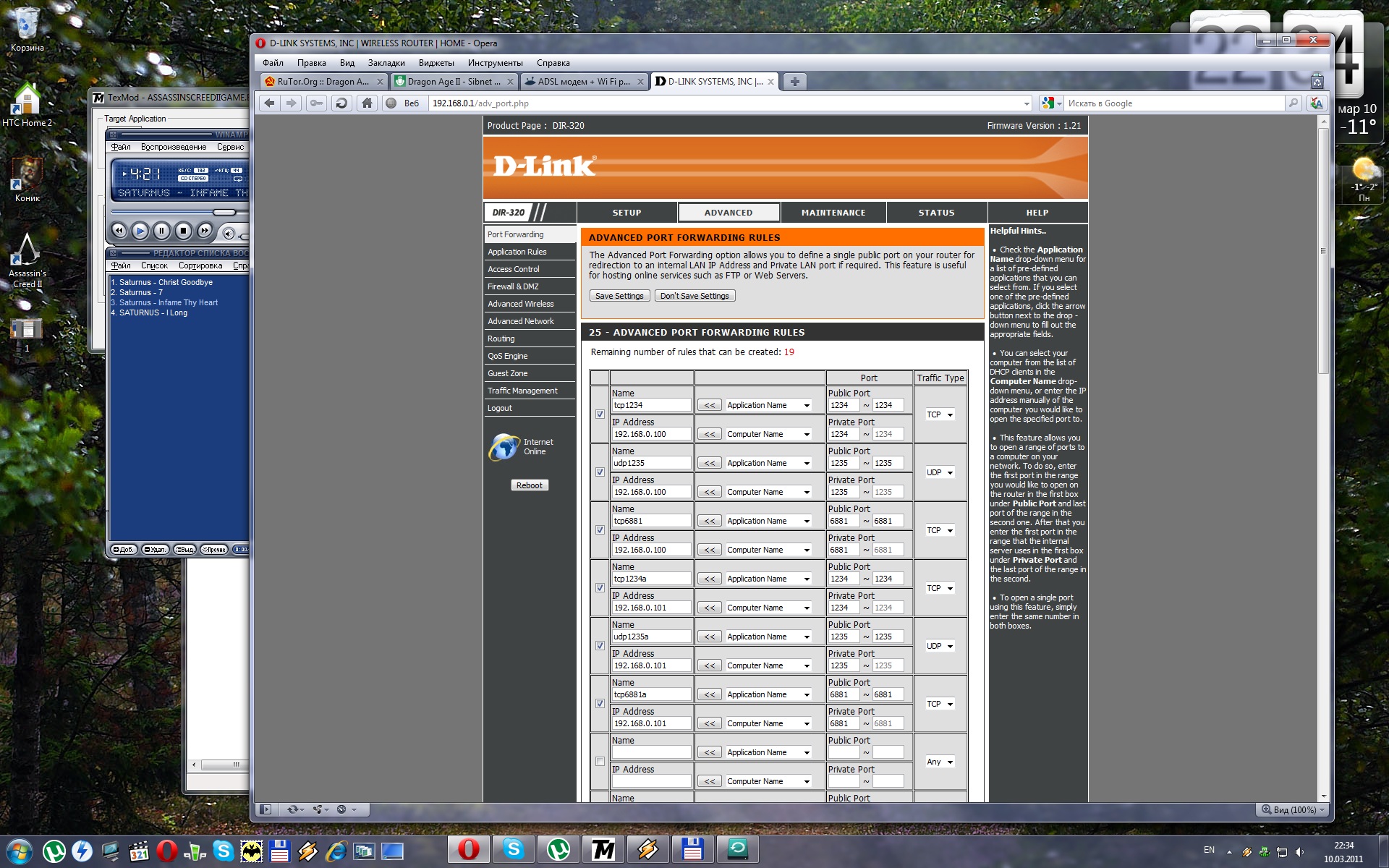
Task: Open new tab with plus icon
Action: tap(794, 82)
